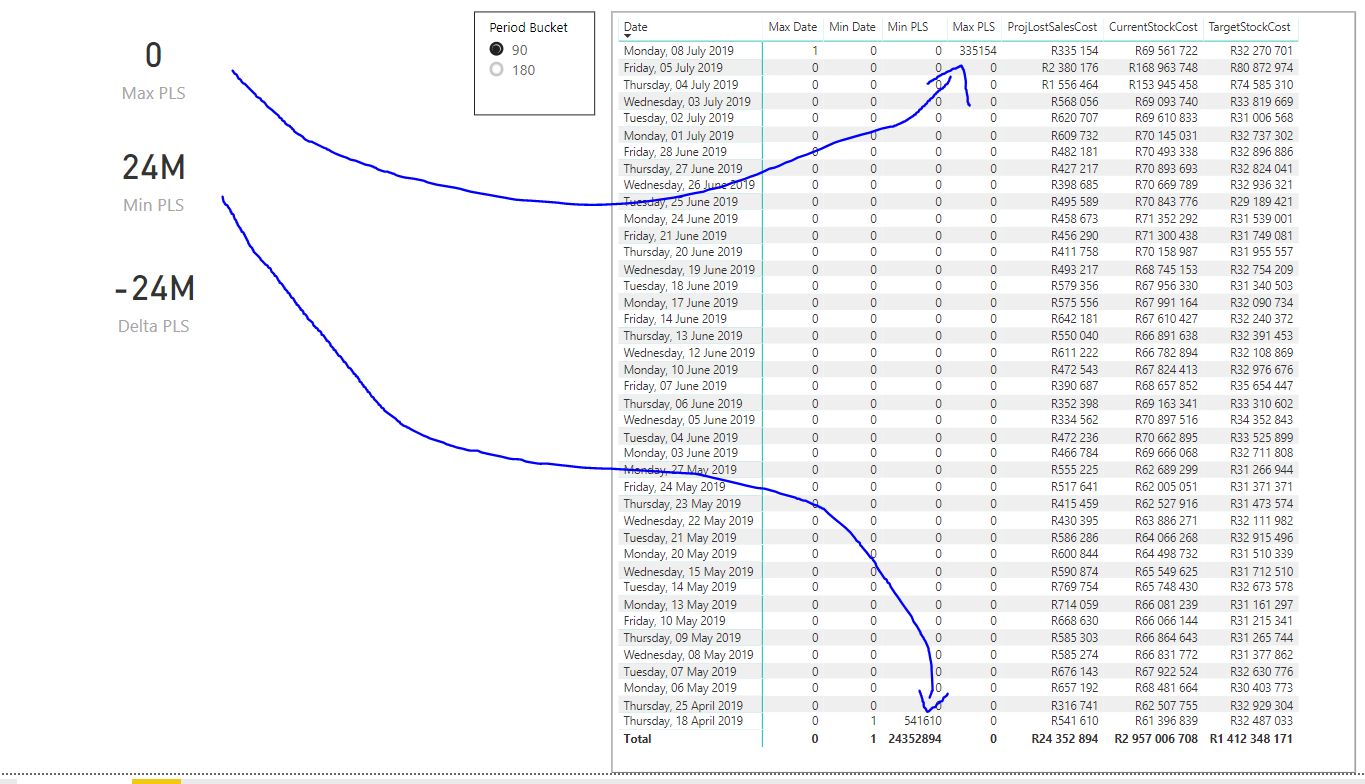Image resolution: width=1365 pixels, height=784 pixels.
Task: Sort by the ProjLostSalesCost column header
Action: point(1052,27)
